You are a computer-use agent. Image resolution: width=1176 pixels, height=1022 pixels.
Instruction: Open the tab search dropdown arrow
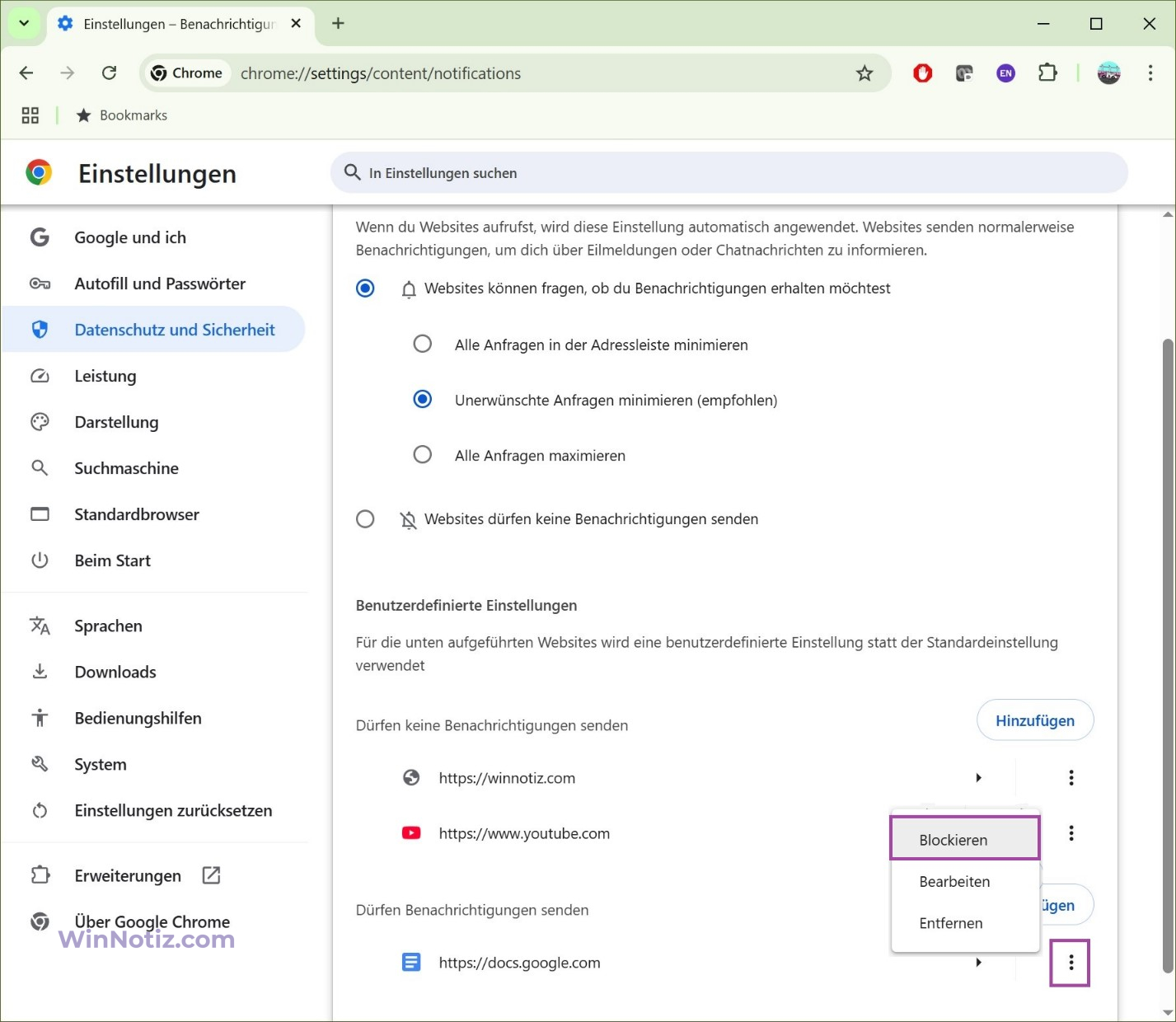click(24, 23)
